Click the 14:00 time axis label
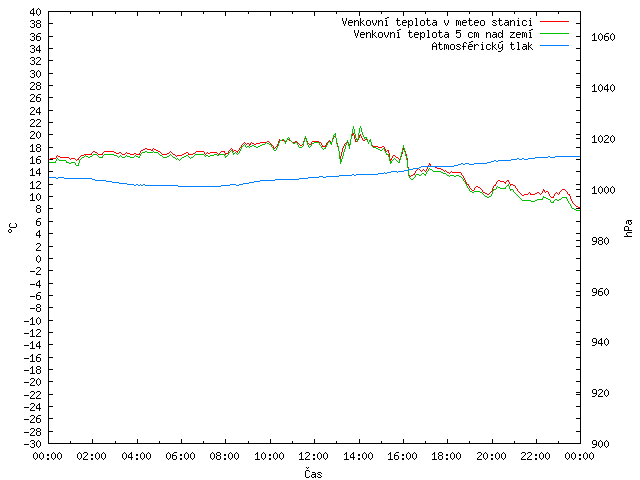Viewport: 640px width, 480px height. 358,456
